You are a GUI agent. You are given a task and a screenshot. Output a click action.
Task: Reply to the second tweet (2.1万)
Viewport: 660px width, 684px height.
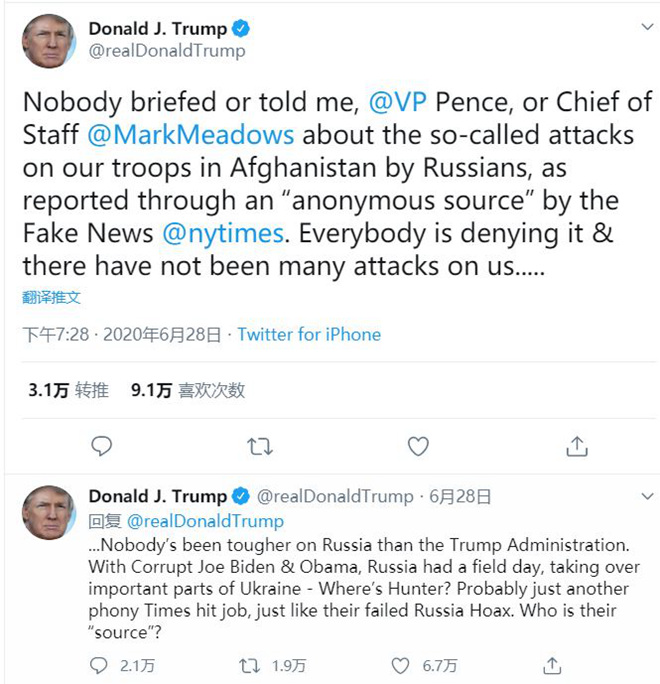click(99, 665)
